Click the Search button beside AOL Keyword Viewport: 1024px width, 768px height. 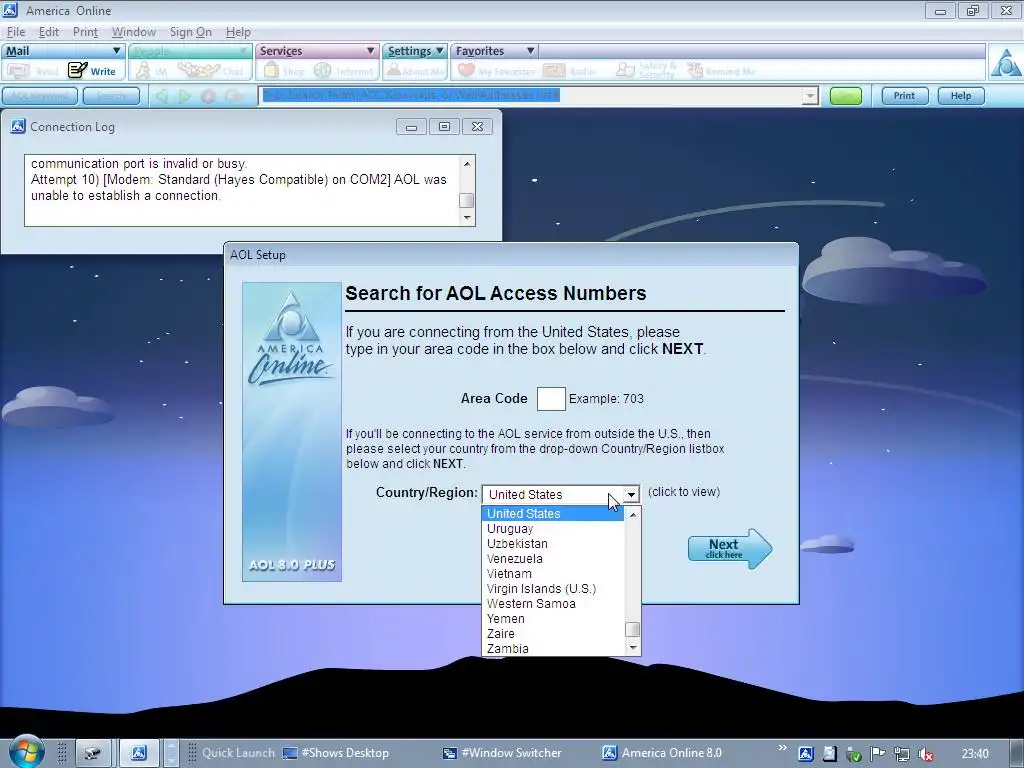point(112,96)
